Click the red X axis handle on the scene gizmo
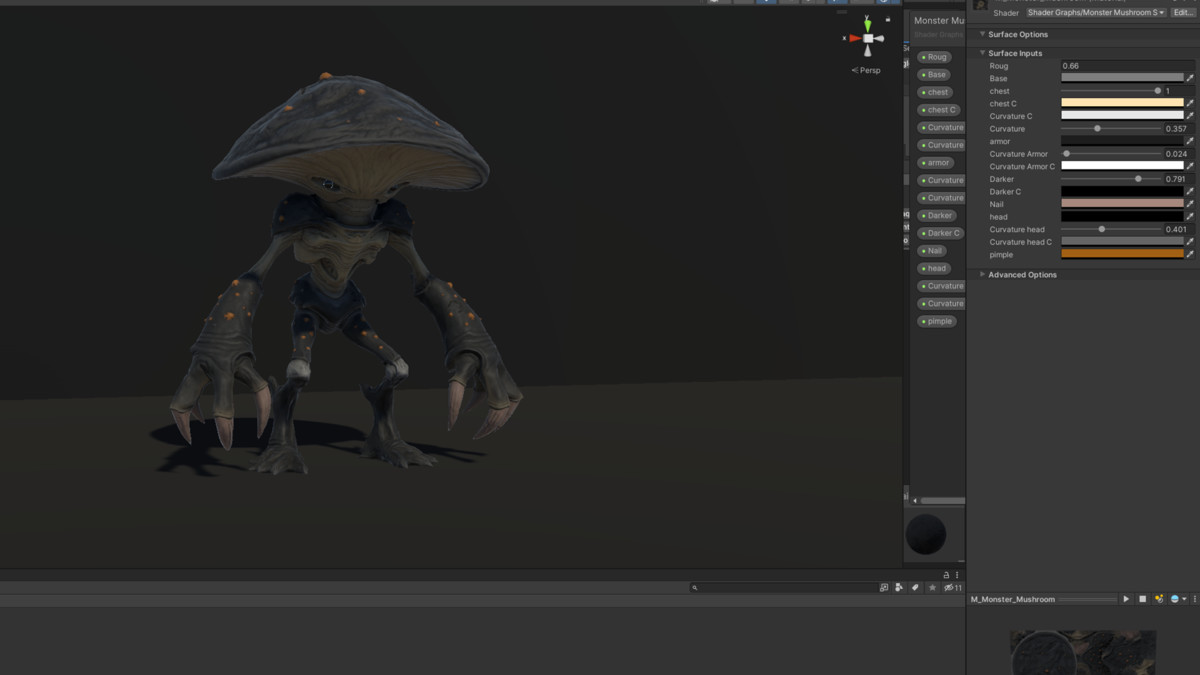 [853, 38]
